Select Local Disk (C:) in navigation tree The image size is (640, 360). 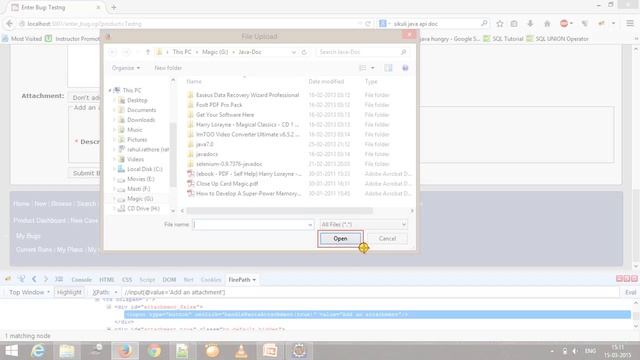[x=144, y=169]
